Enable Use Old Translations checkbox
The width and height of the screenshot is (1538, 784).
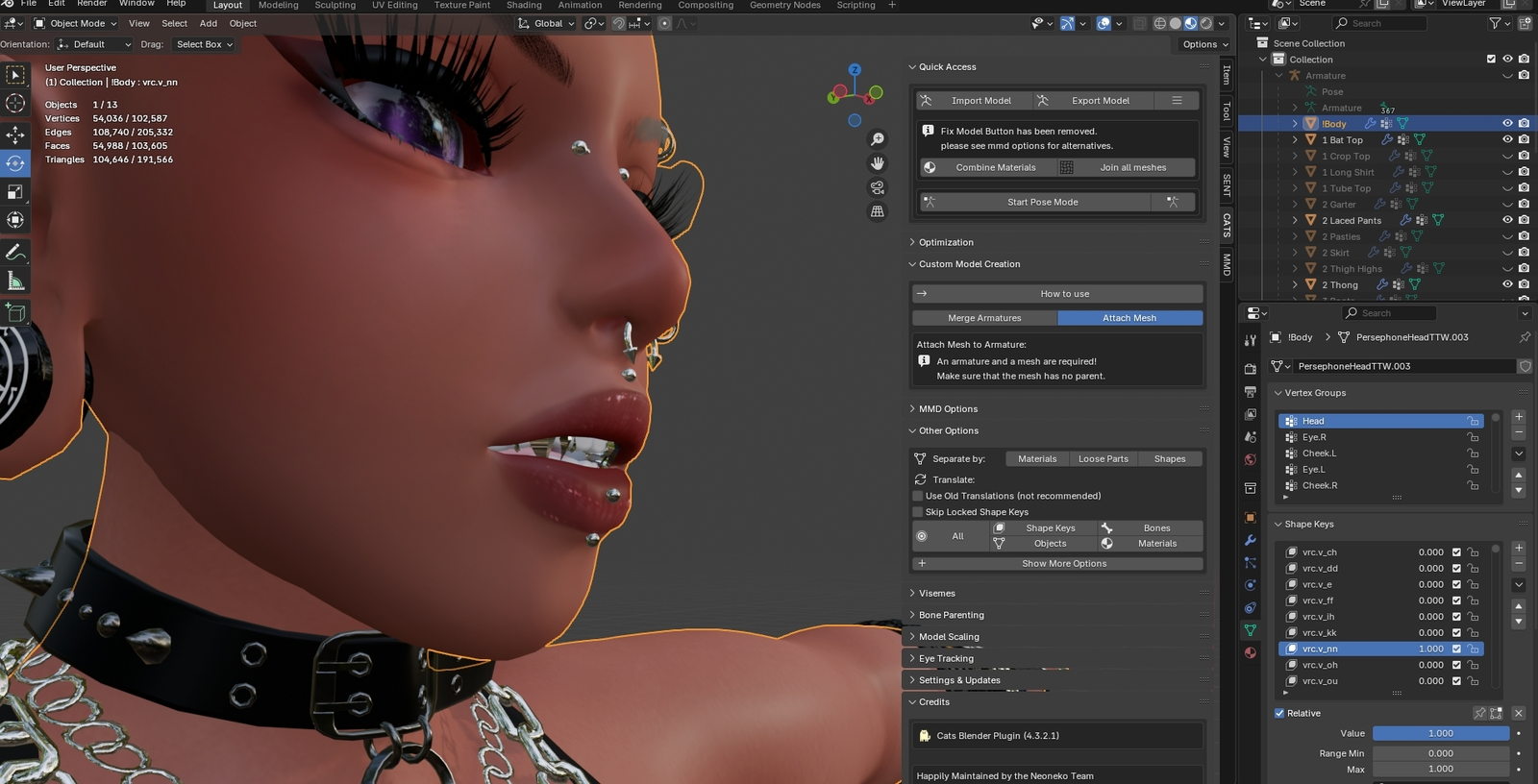pyautogui.click(x=918, y=496)
